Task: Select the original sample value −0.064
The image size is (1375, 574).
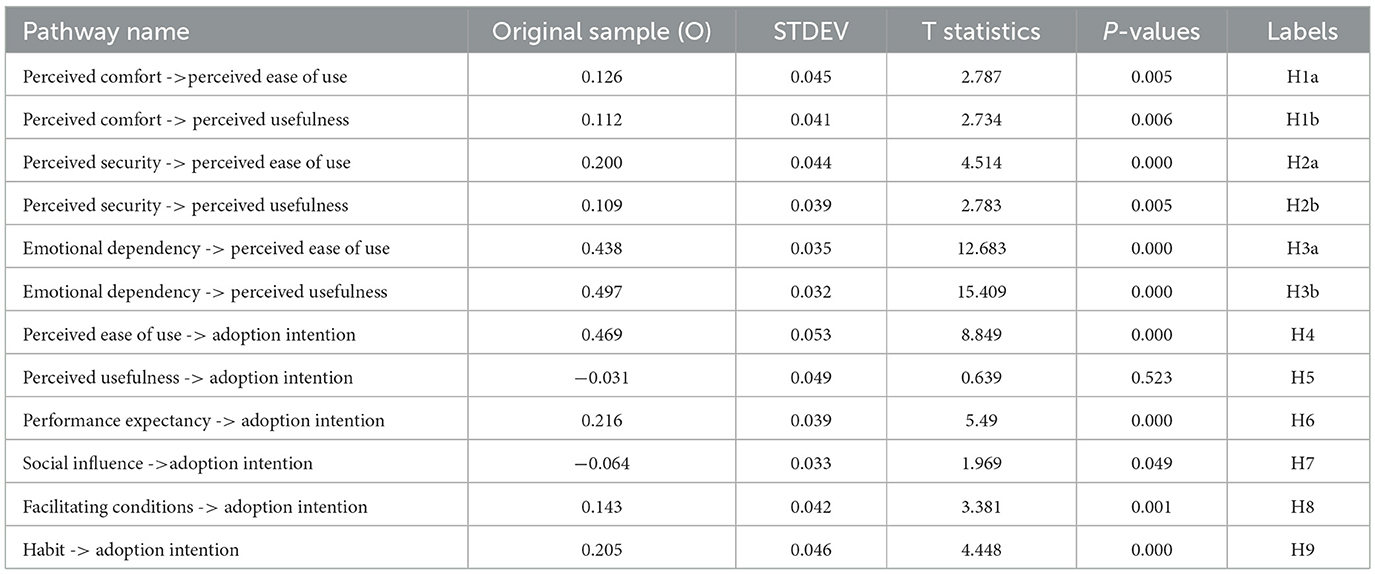Action: tap(601, 464)
